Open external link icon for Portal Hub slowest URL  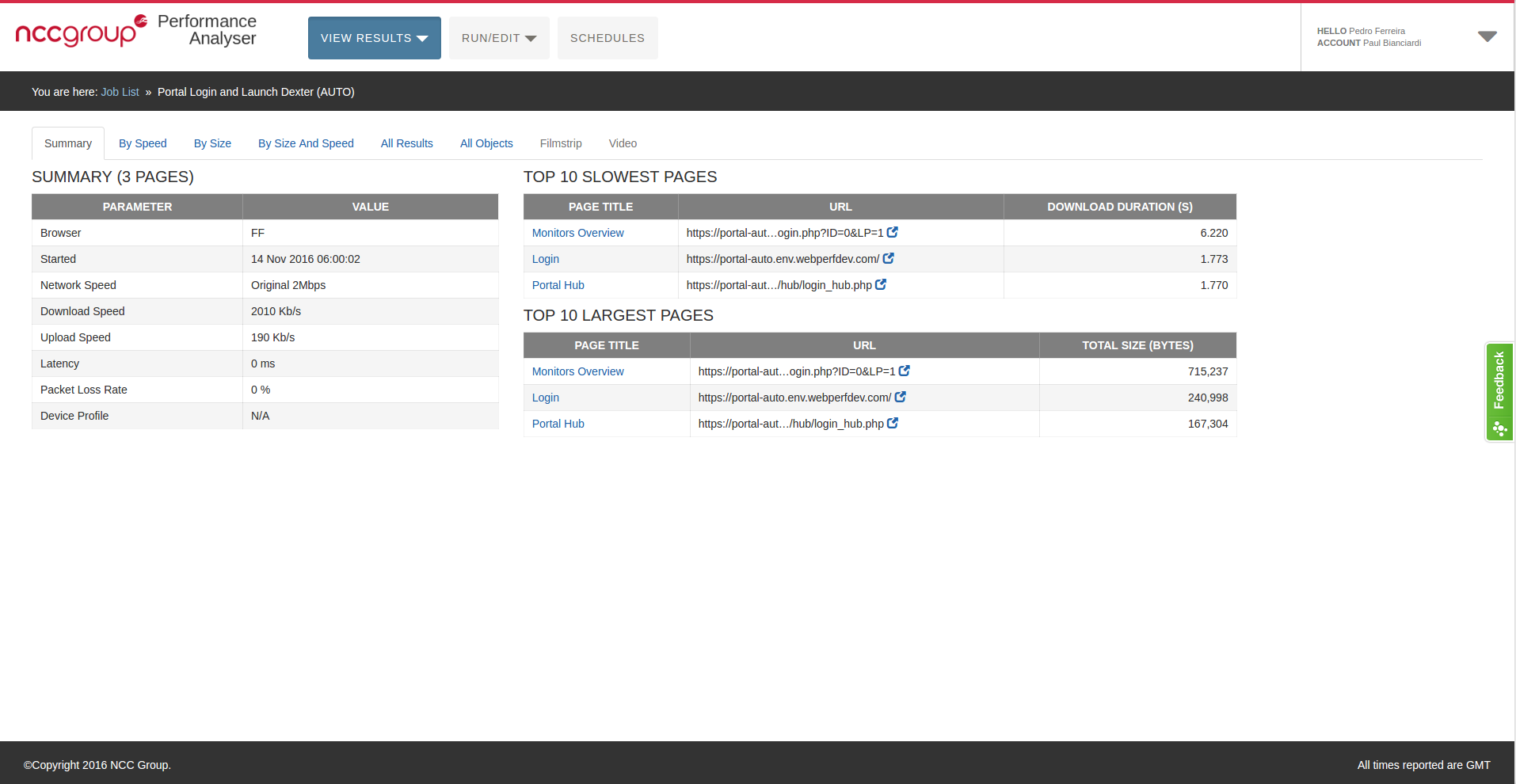[x=881, y=284]
